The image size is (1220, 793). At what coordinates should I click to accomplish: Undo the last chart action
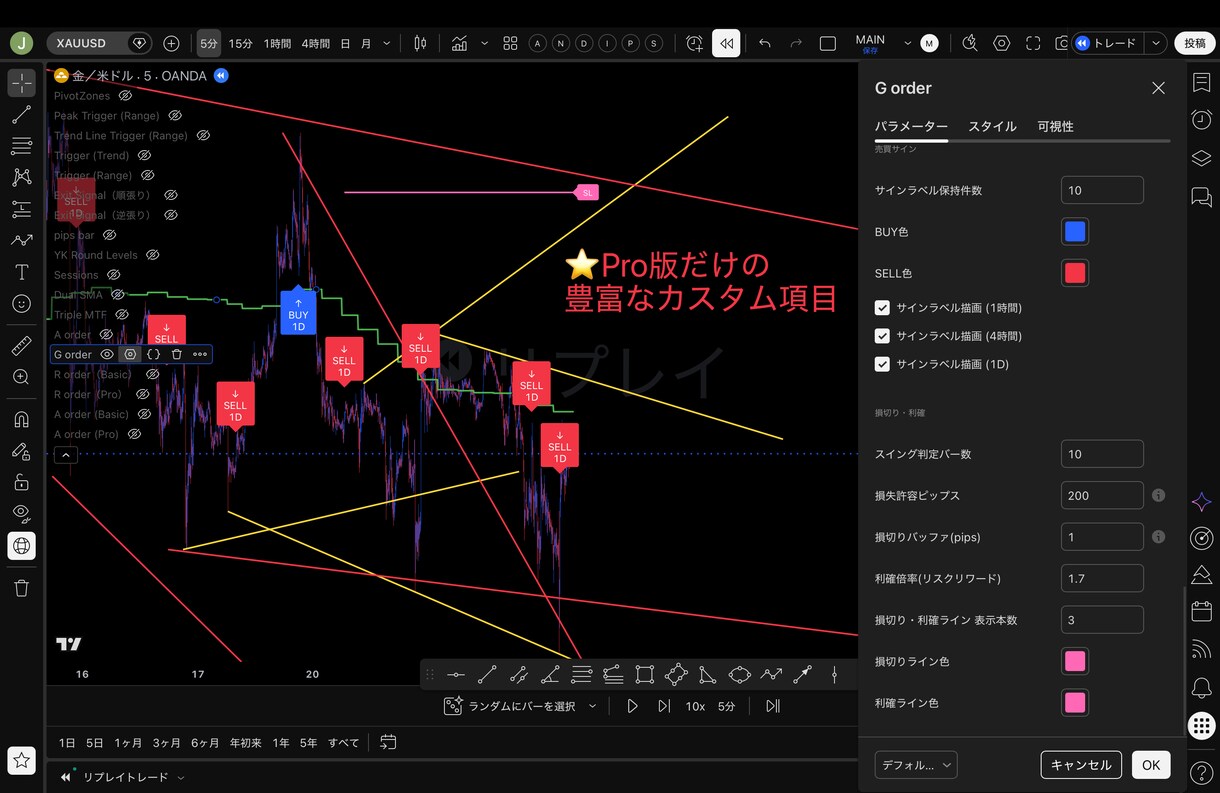pos(765,43)
